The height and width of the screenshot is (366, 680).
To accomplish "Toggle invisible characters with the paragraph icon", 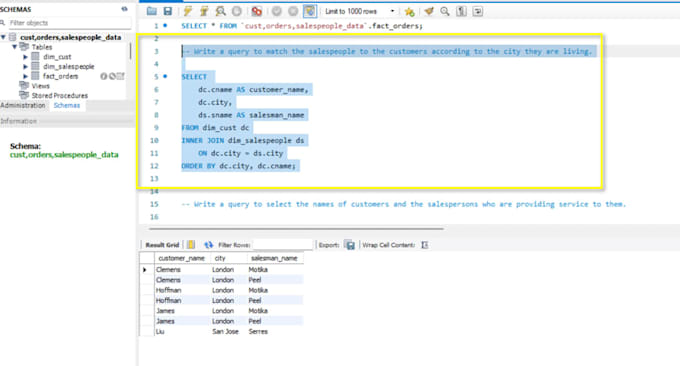I will (x=461, y=11).
